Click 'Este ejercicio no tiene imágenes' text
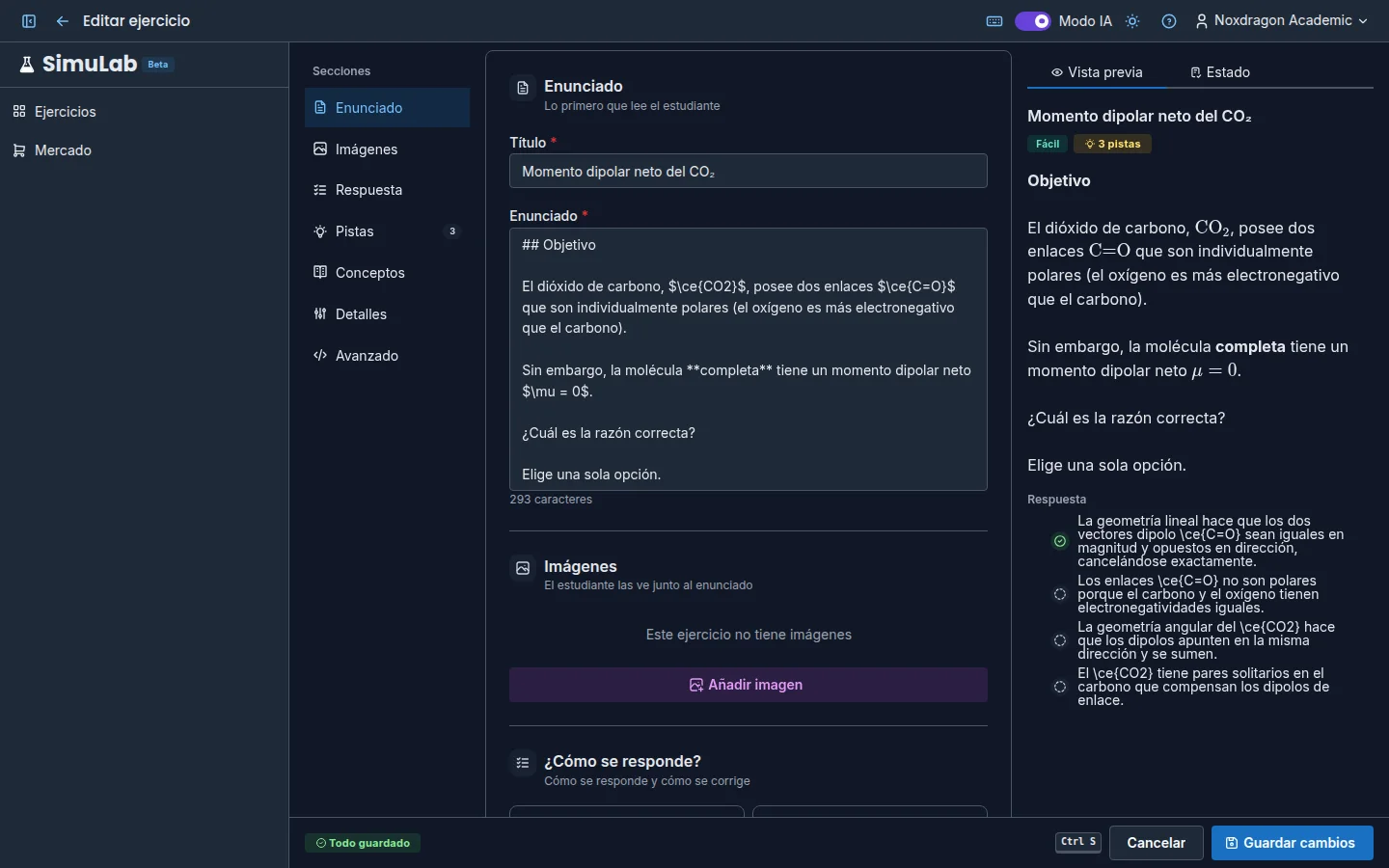1389x868 pixels. 749,635
